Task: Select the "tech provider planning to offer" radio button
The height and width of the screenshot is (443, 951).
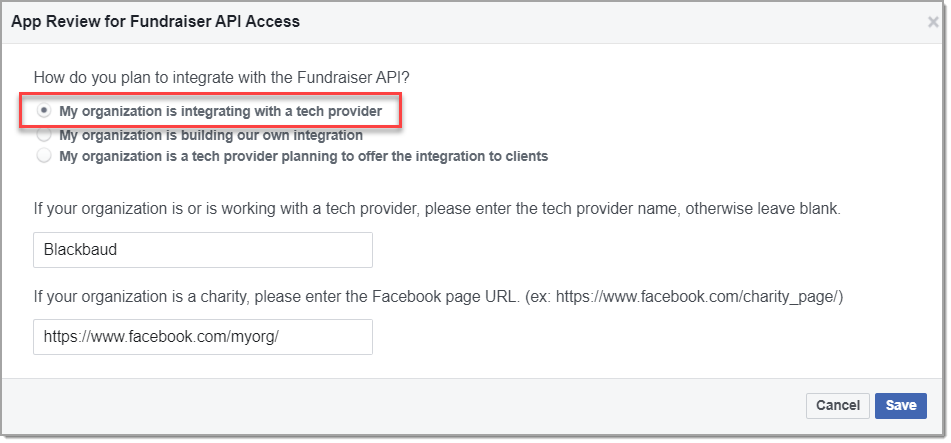Action: pyautogui.click(x=44, y=156)
